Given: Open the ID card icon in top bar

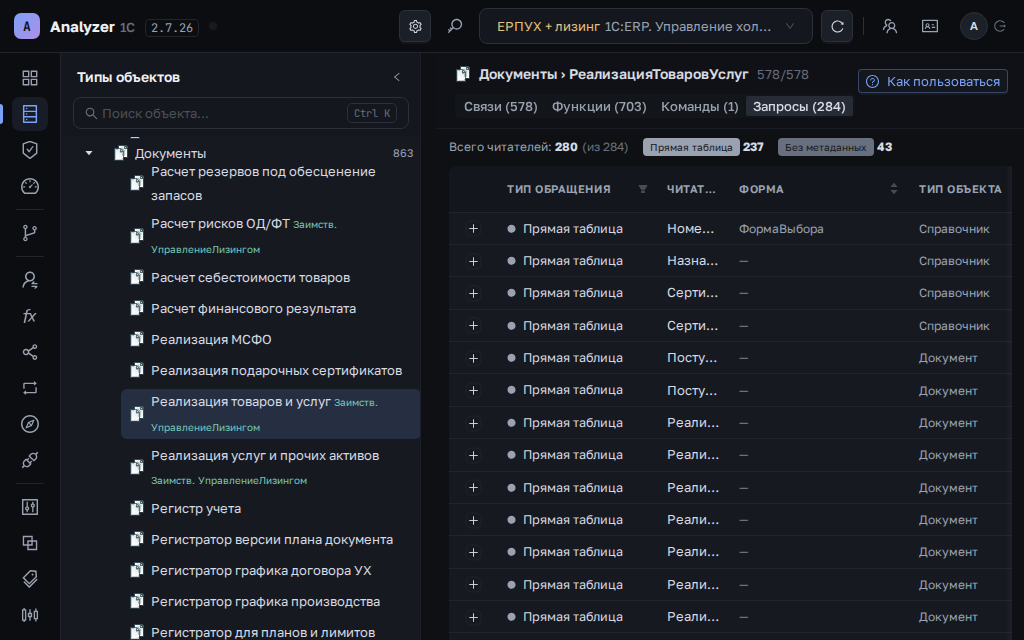Looking at the screenshot, I should pos(930,26).
